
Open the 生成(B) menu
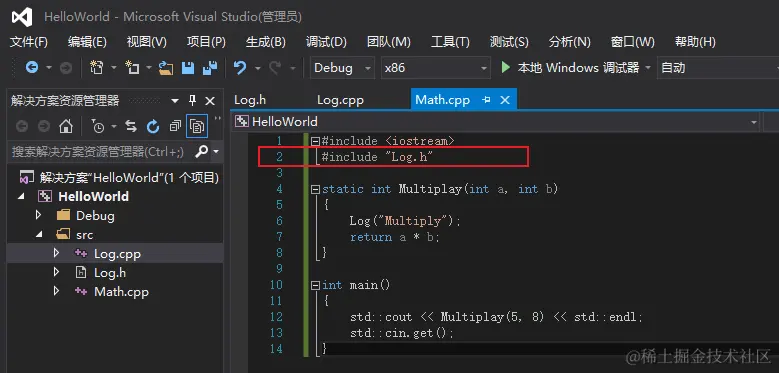pyautogui.click(x=266, y=42)
